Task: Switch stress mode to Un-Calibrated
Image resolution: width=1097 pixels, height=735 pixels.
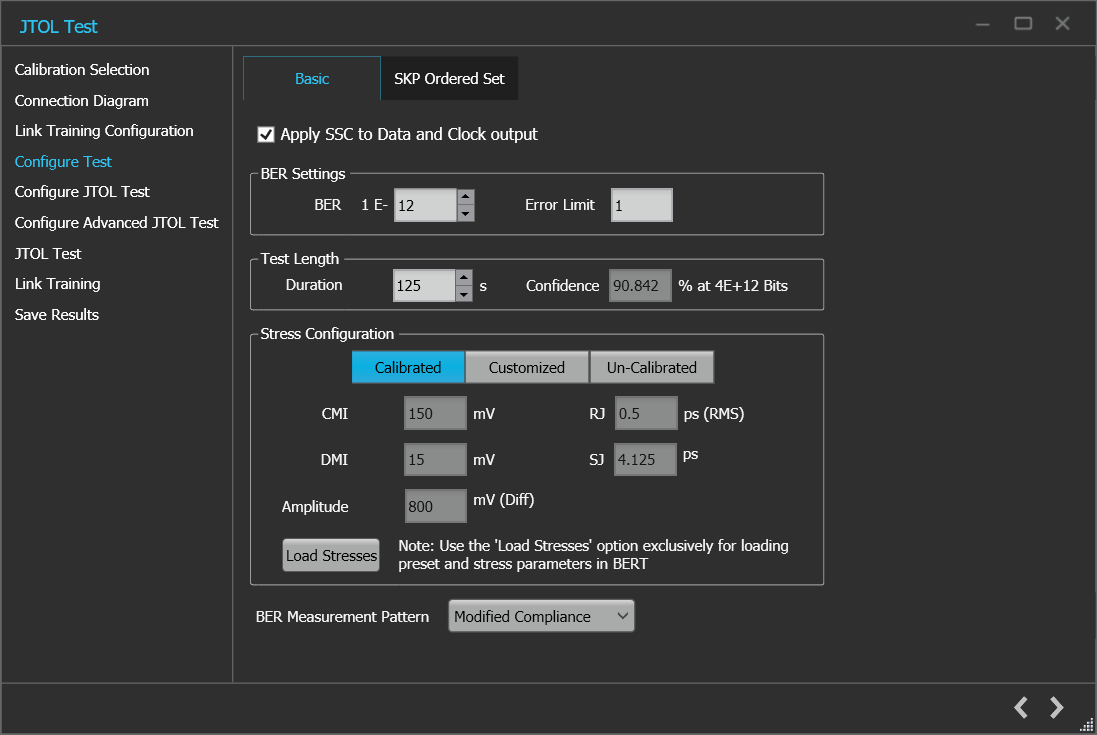Action: pyautogui.click(x=652, y=367)
